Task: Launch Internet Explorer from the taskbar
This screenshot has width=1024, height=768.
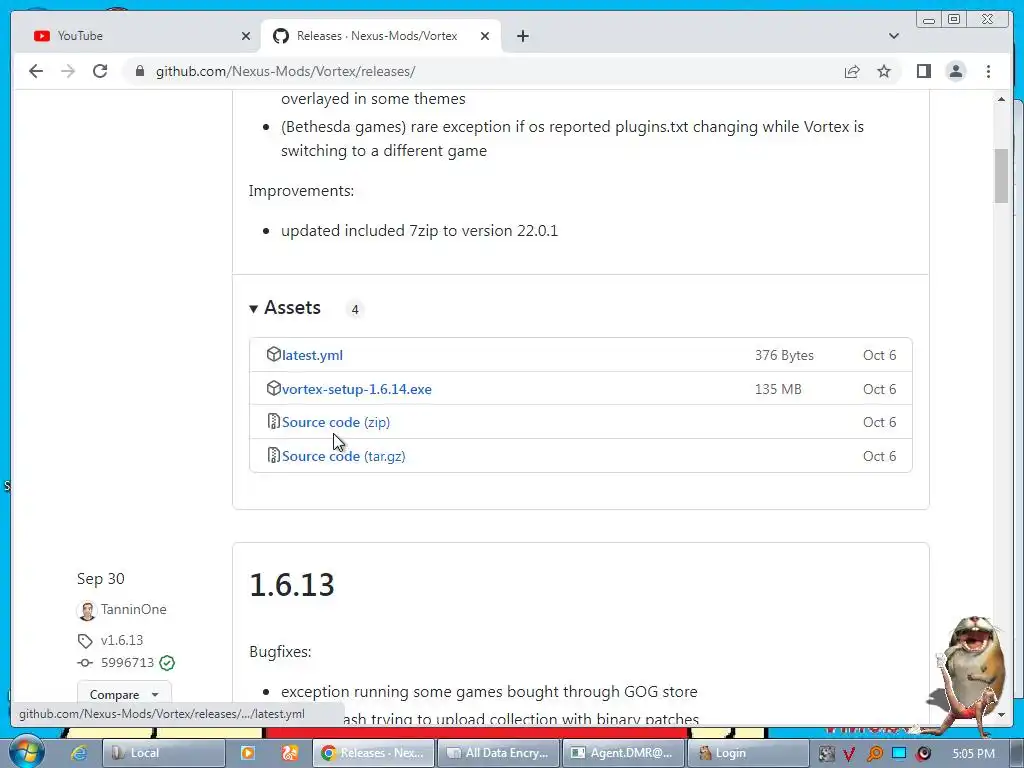Action: 78,753
